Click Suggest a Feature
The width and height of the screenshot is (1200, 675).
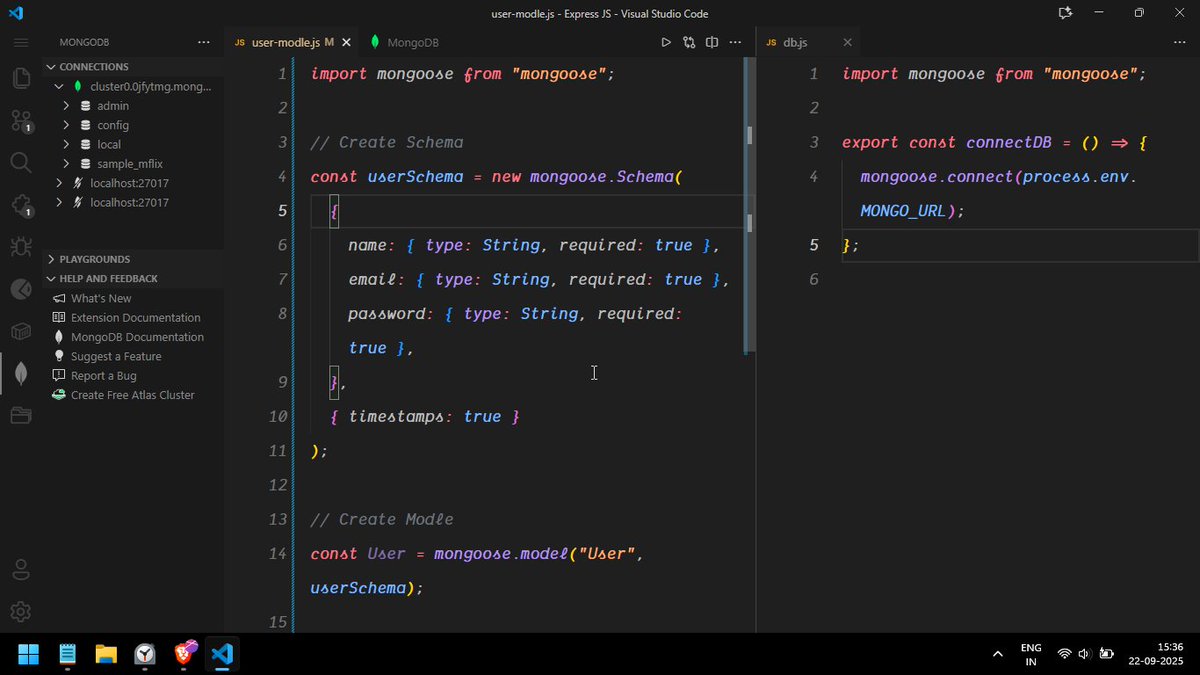(116, 356)
